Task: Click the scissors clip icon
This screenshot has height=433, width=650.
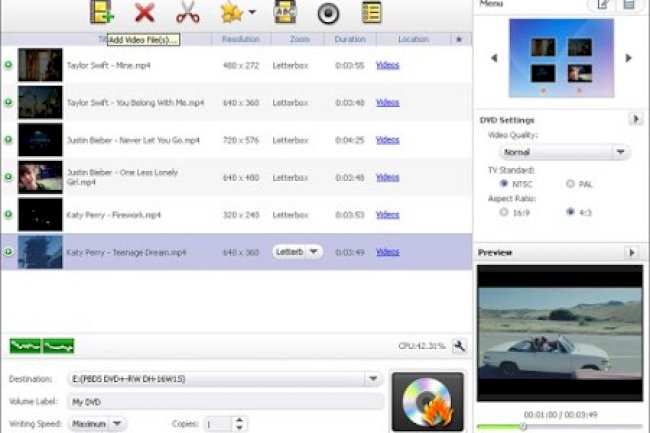Action: (188, 12)
